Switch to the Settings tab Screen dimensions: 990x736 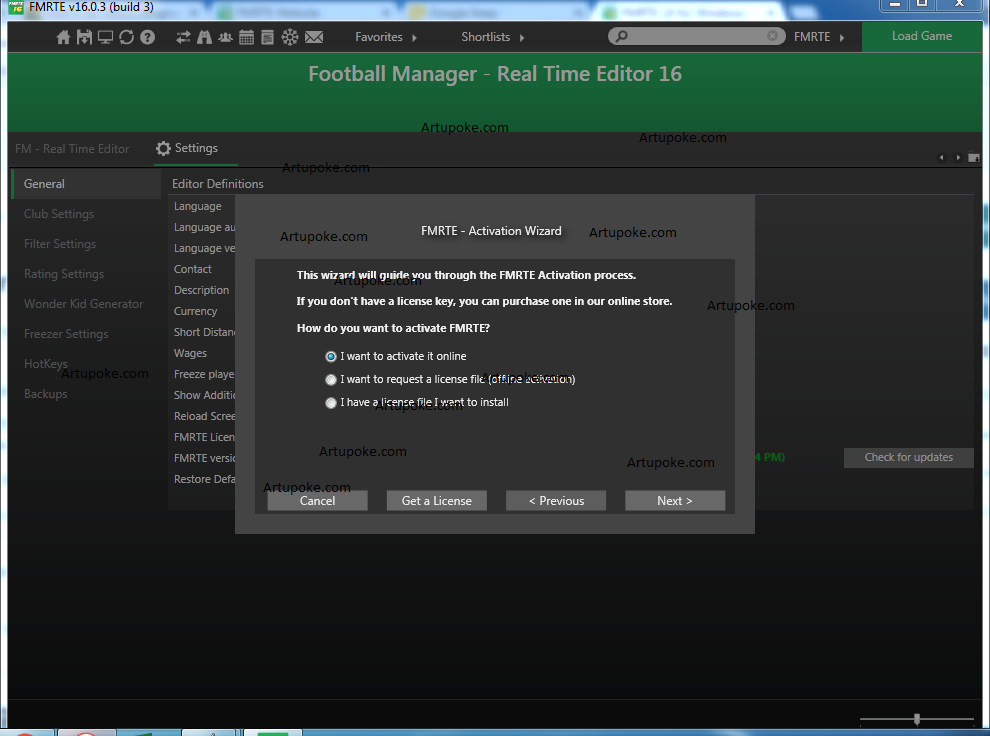[187, 148]
